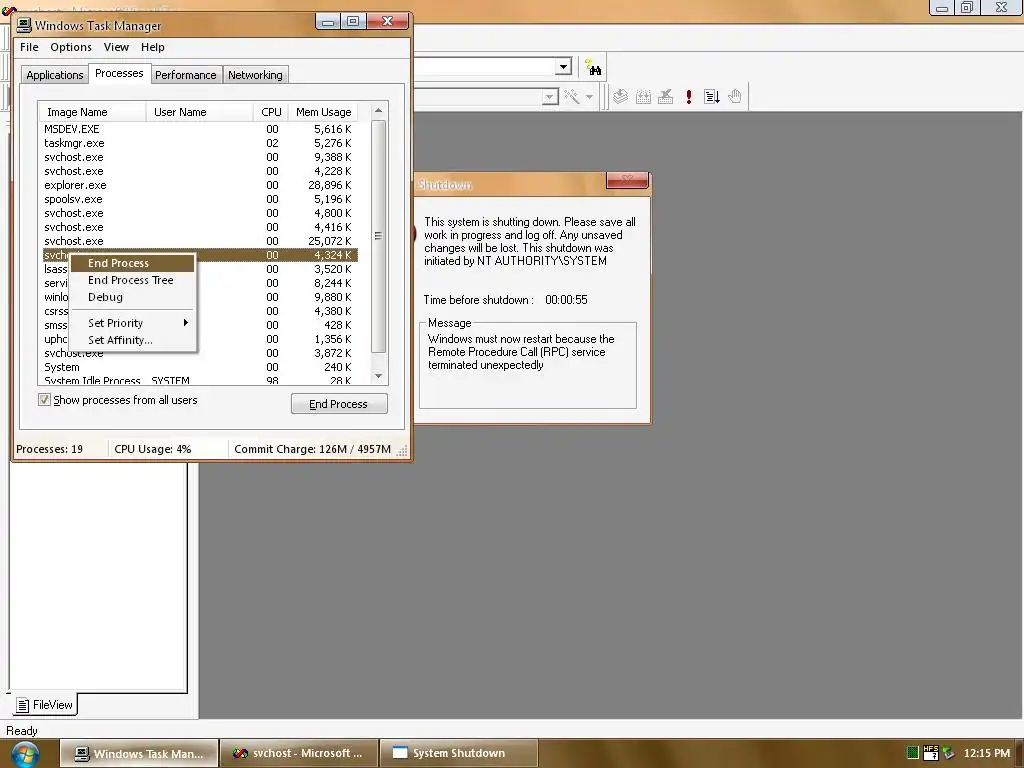Click the hand breakpoint icon in toolbar
Screen dimensions: 1024x768
(735, 97)
